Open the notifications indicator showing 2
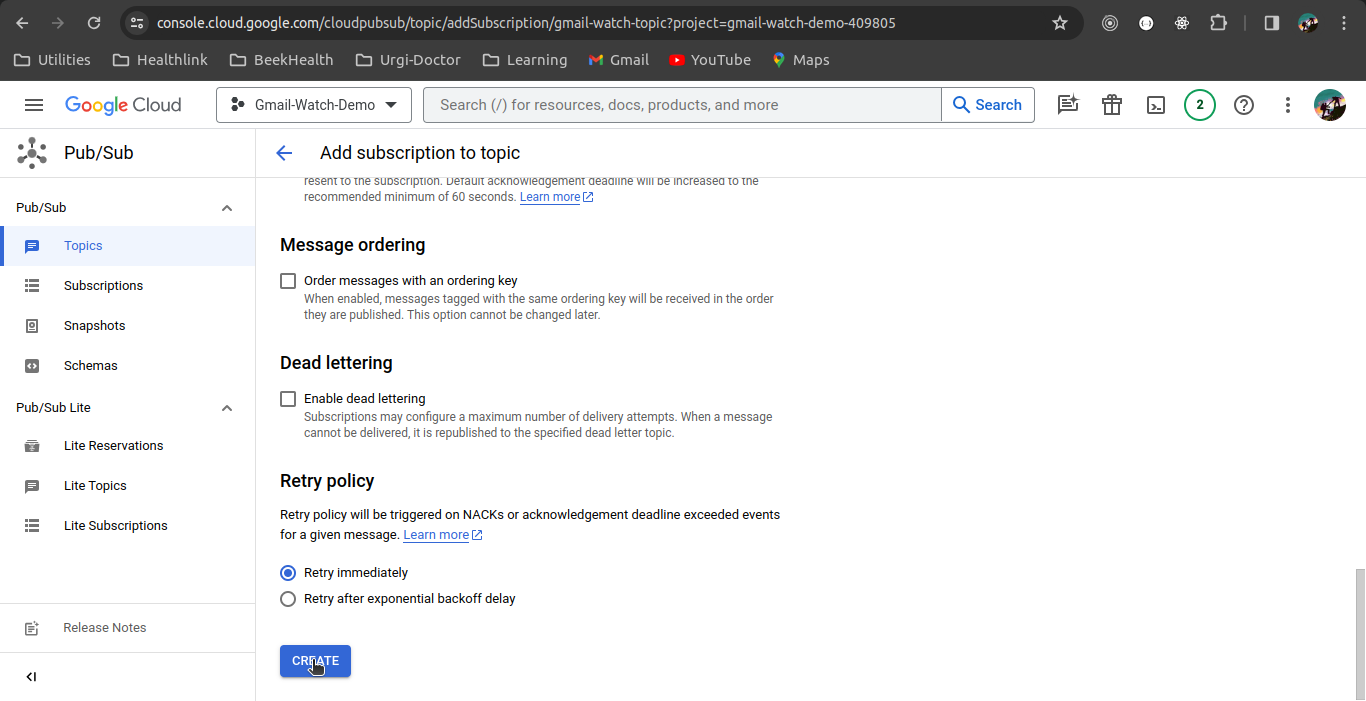The width and height of the screenshot is (1366, 701). [x=1200, y=104]
